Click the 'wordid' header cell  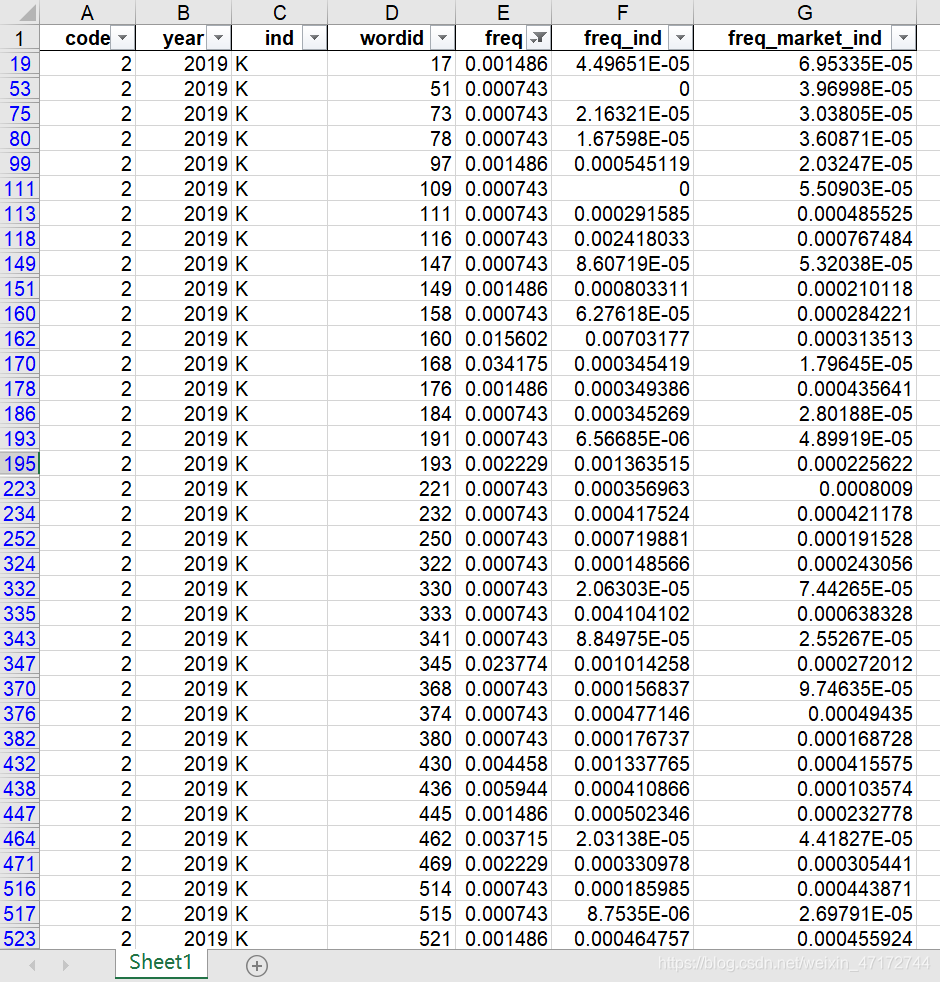pyautogui.click(x=391, y=38)
